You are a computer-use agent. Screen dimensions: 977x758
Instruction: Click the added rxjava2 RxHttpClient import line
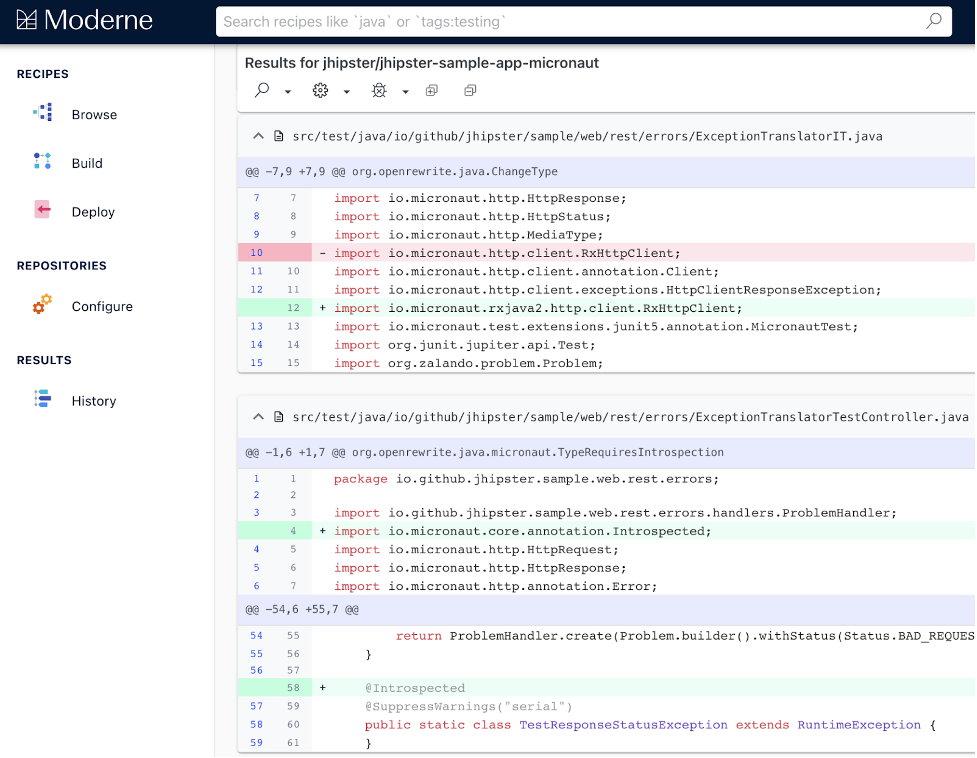[x=606, y=308]
